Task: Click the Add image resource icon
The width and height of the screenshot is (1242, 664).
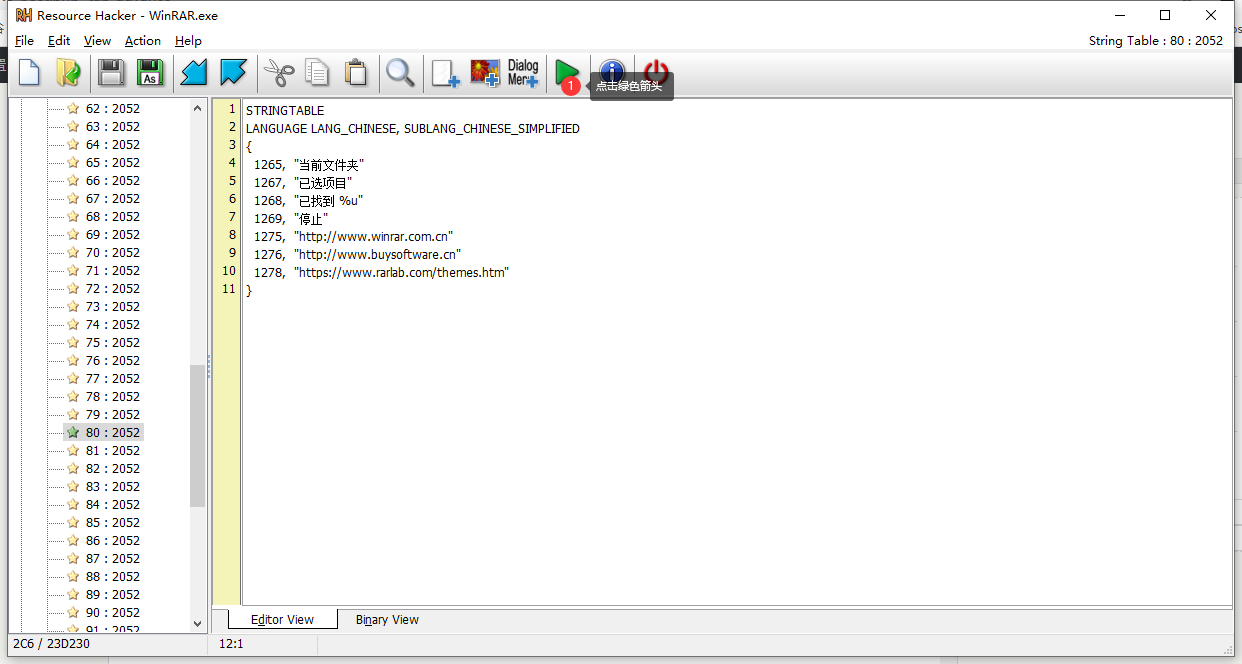Action: (x=485, y=73)
